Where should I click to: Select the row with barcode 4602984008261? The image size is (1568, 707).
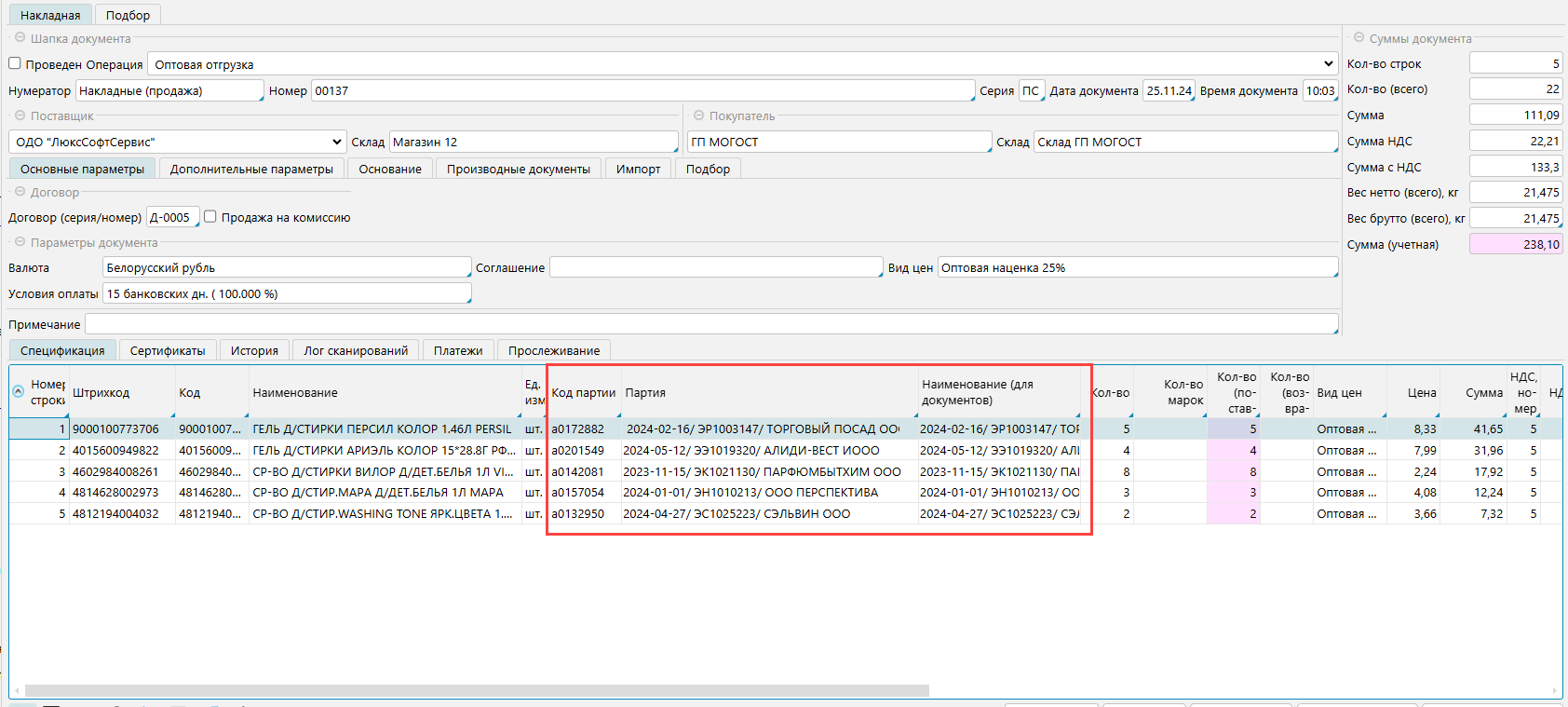pyautogui.click(x=115, y=471)
